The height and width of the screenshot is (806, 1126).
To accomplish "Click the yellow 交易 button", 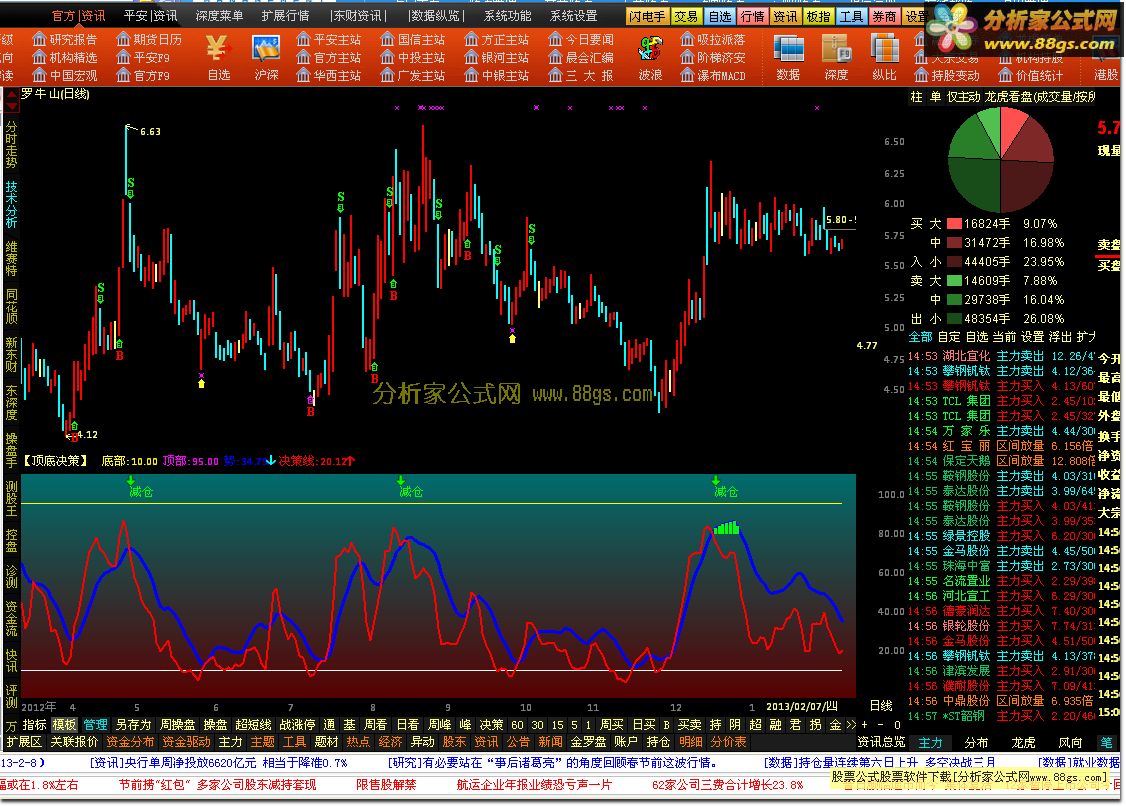I will [x=685, y=16].
